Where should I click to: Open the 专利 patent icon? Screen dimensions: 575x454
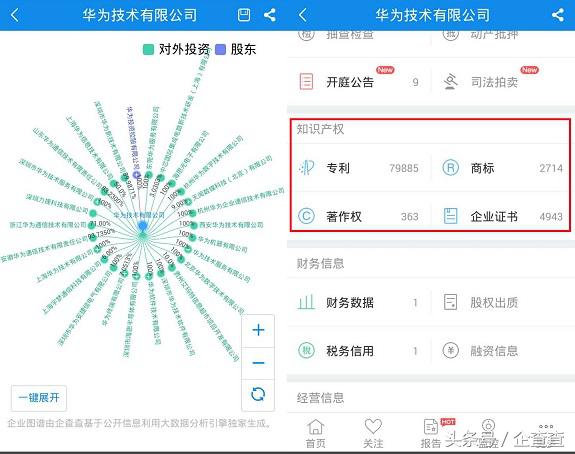coord(307,168)
